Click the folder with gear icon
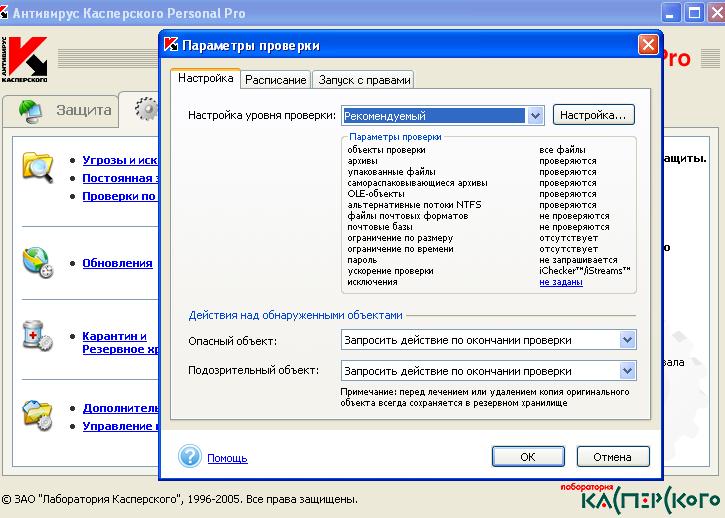 [x=38, y=414]
